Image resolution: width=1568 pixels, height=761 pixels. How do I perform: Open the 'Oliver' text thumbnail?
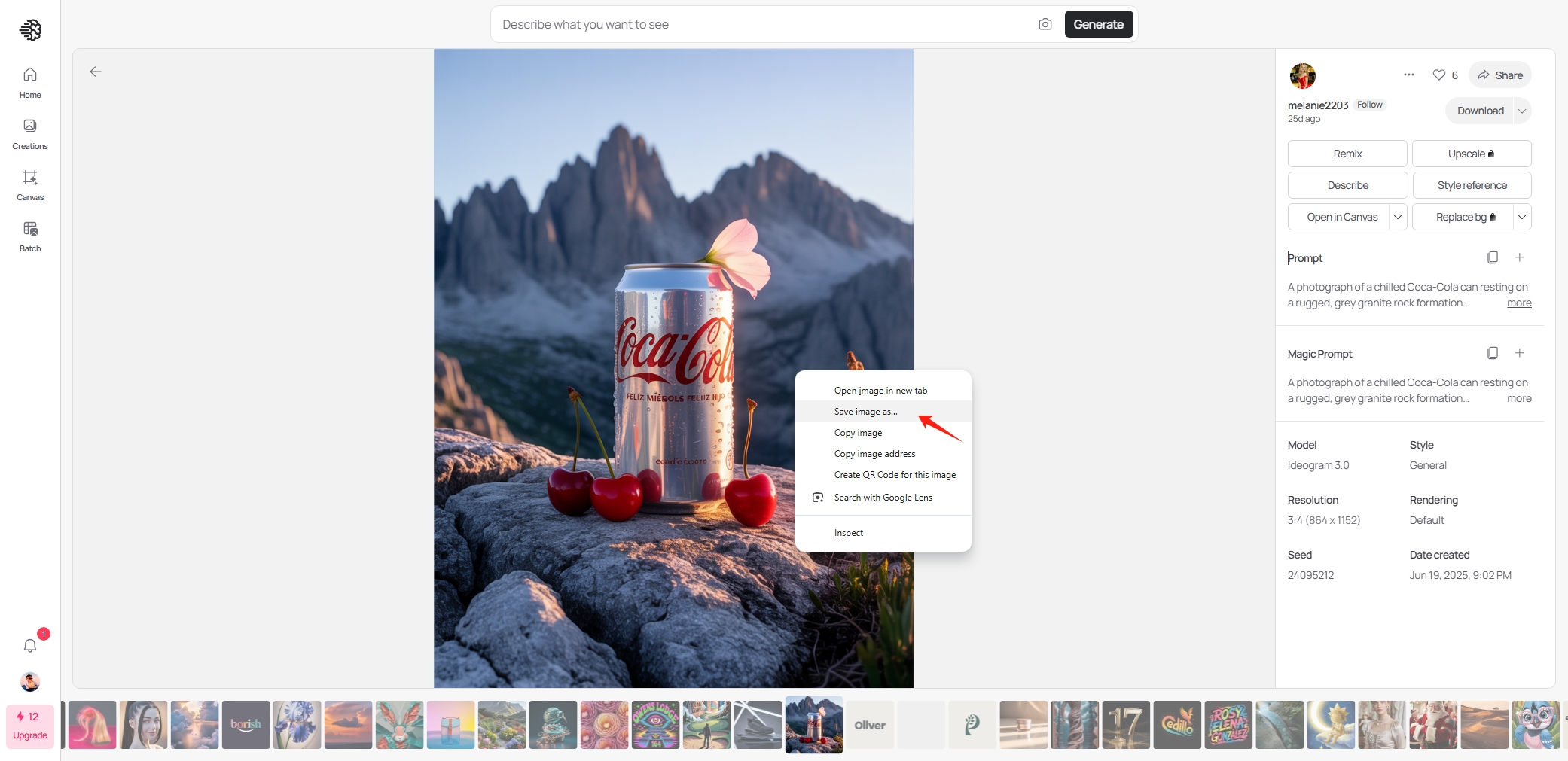870,725
